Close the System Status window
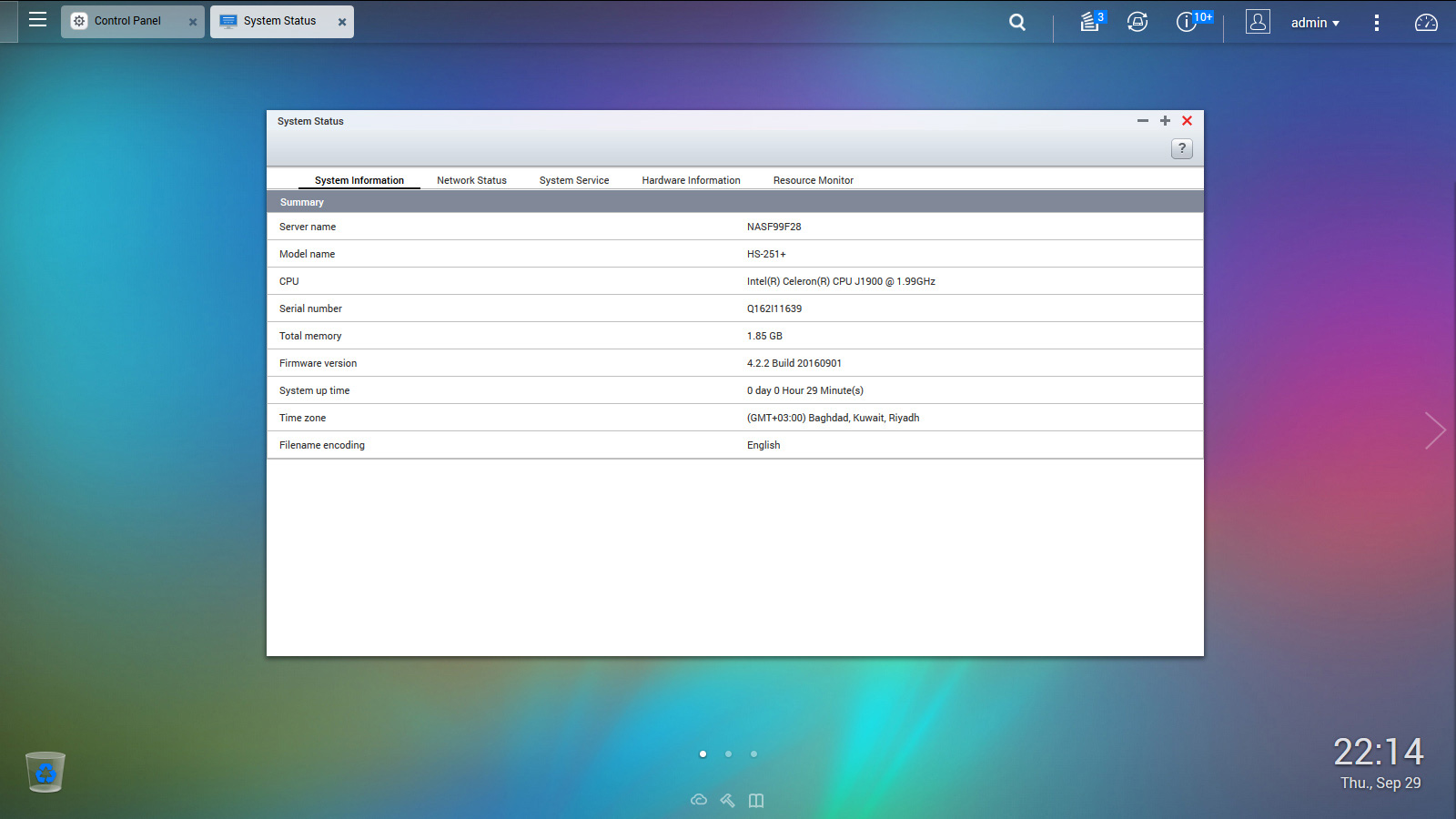The image size is (1456, 819). click(x=1187, y=120)
